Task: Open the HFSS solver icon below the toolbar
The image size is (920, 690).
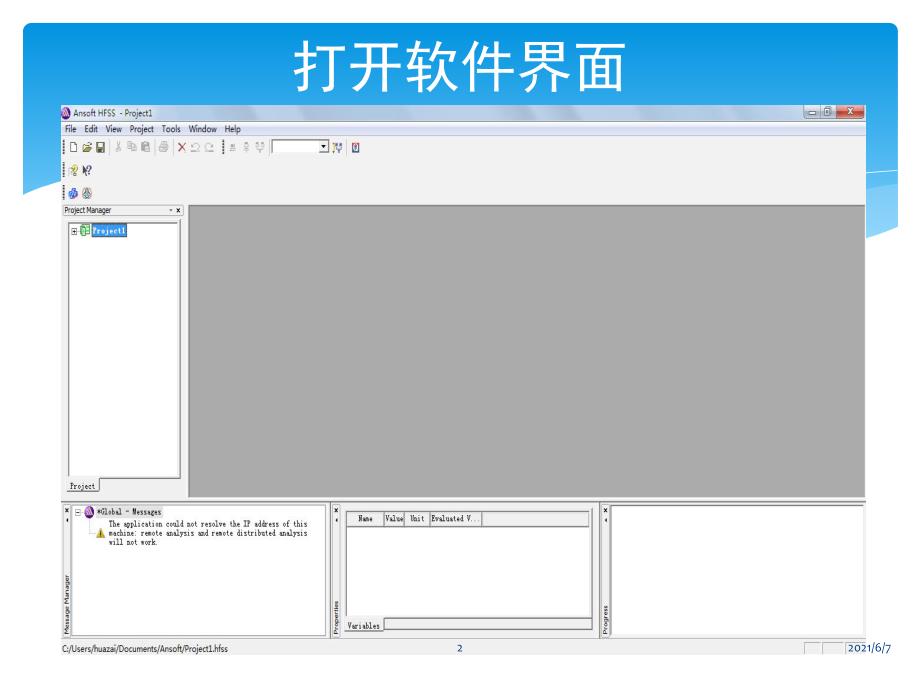Action: 72,192
